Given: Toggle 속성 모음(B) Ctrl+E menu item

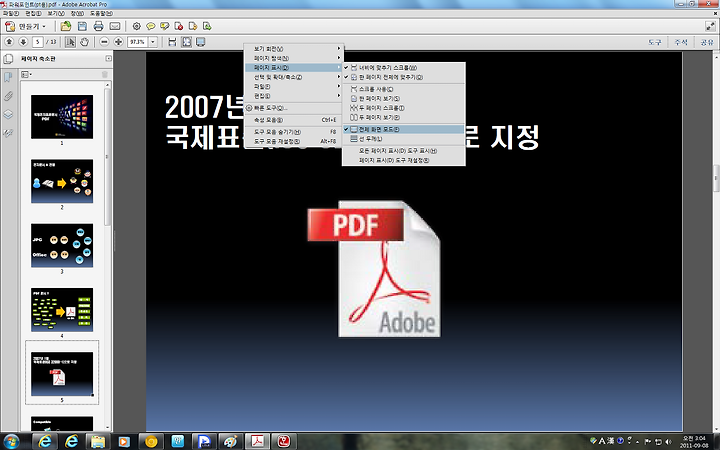Looking at the screenshot, I should point(294,120).
